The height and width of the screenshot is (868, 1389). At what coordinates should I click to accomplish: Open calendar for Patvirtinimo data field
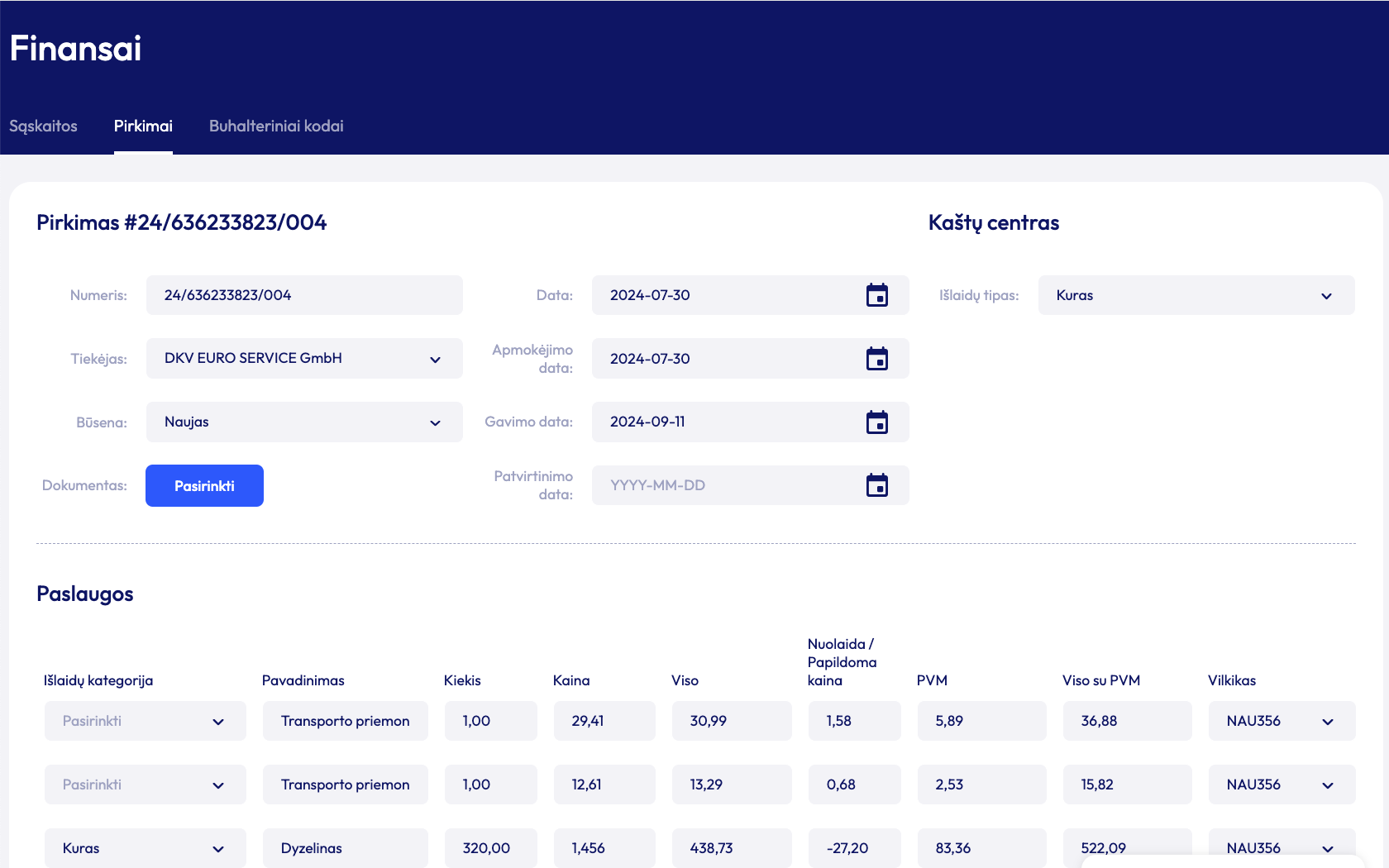[876, 485]
